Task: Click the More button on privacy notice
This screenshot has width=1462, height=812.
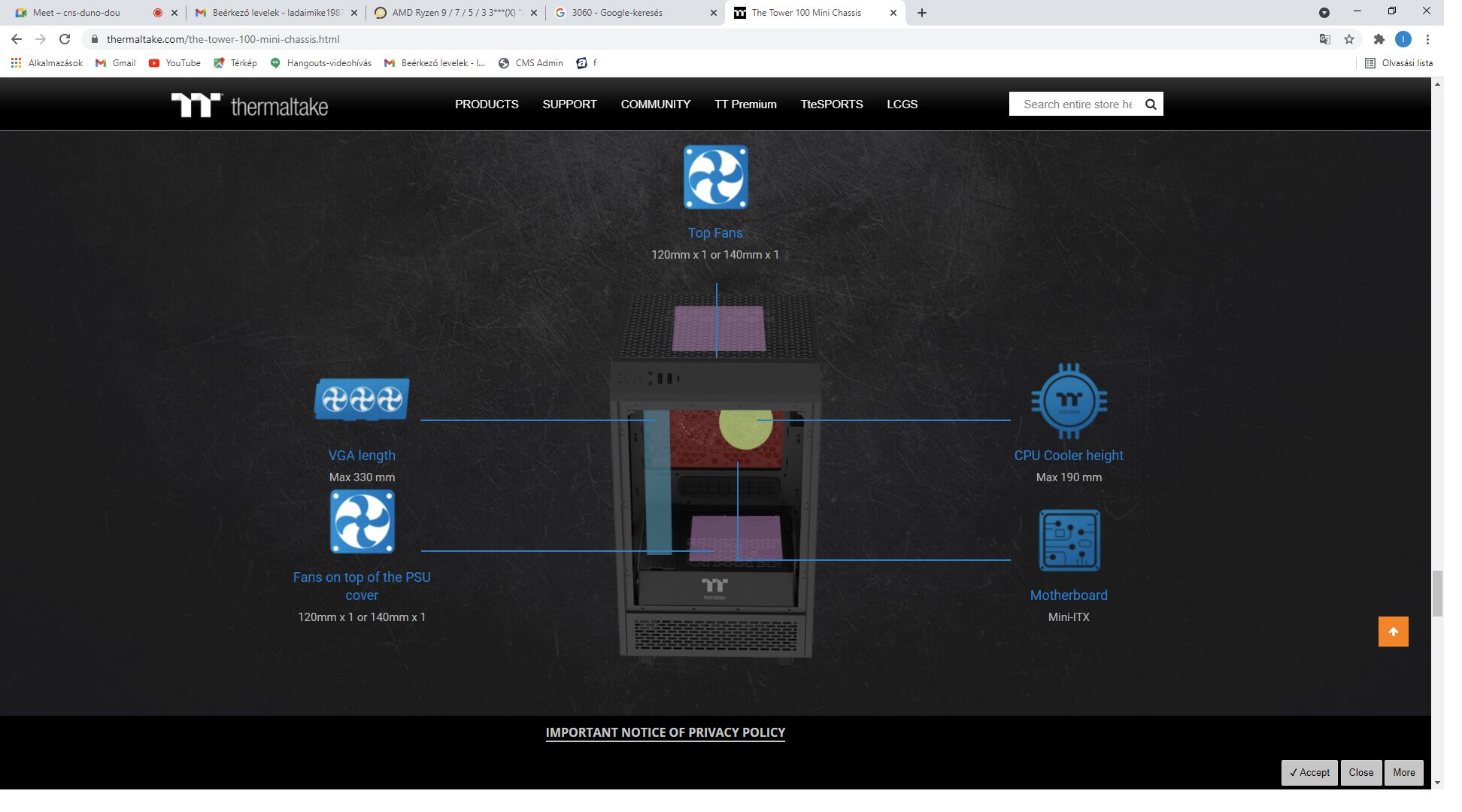Action: [x=1403, y=772]
